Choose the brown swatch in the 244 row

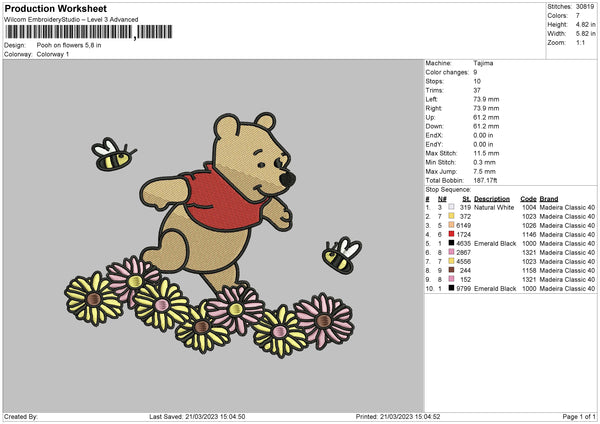pos(451,270)
